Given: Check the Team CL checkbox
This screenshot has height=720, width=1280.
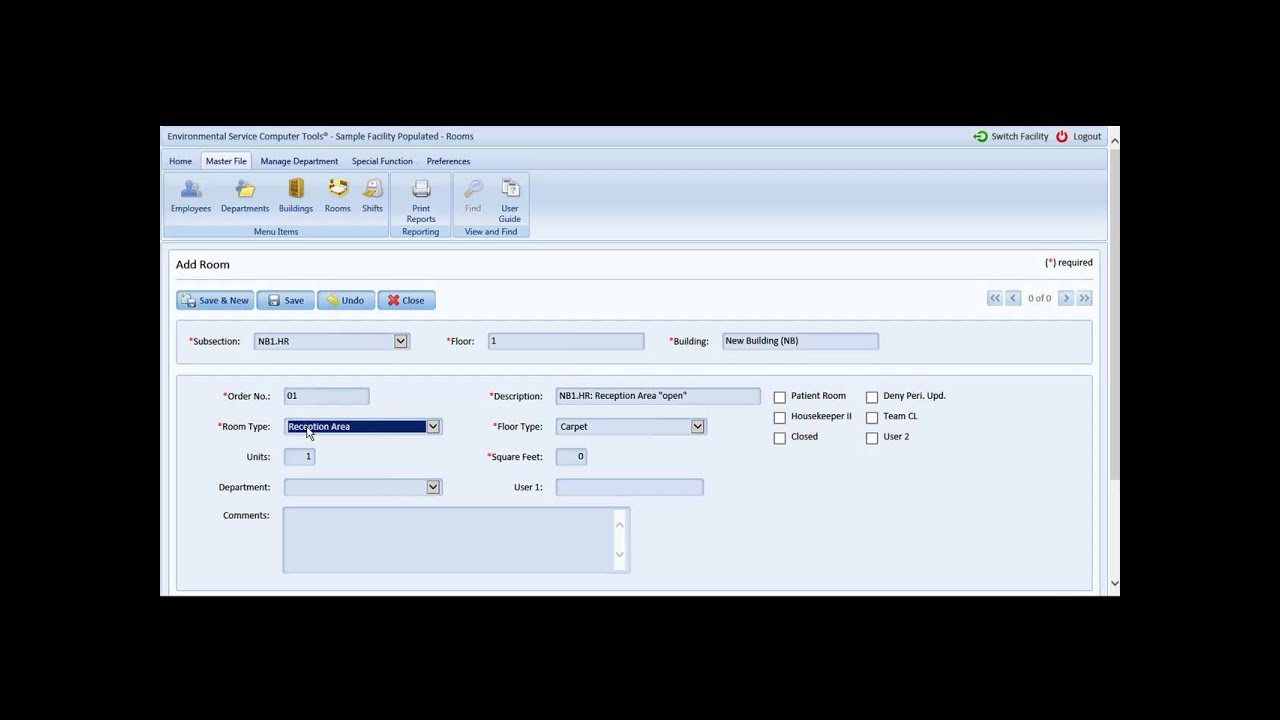Looking at the screenshot, I should pyautogui.click(x=872, y=417).
